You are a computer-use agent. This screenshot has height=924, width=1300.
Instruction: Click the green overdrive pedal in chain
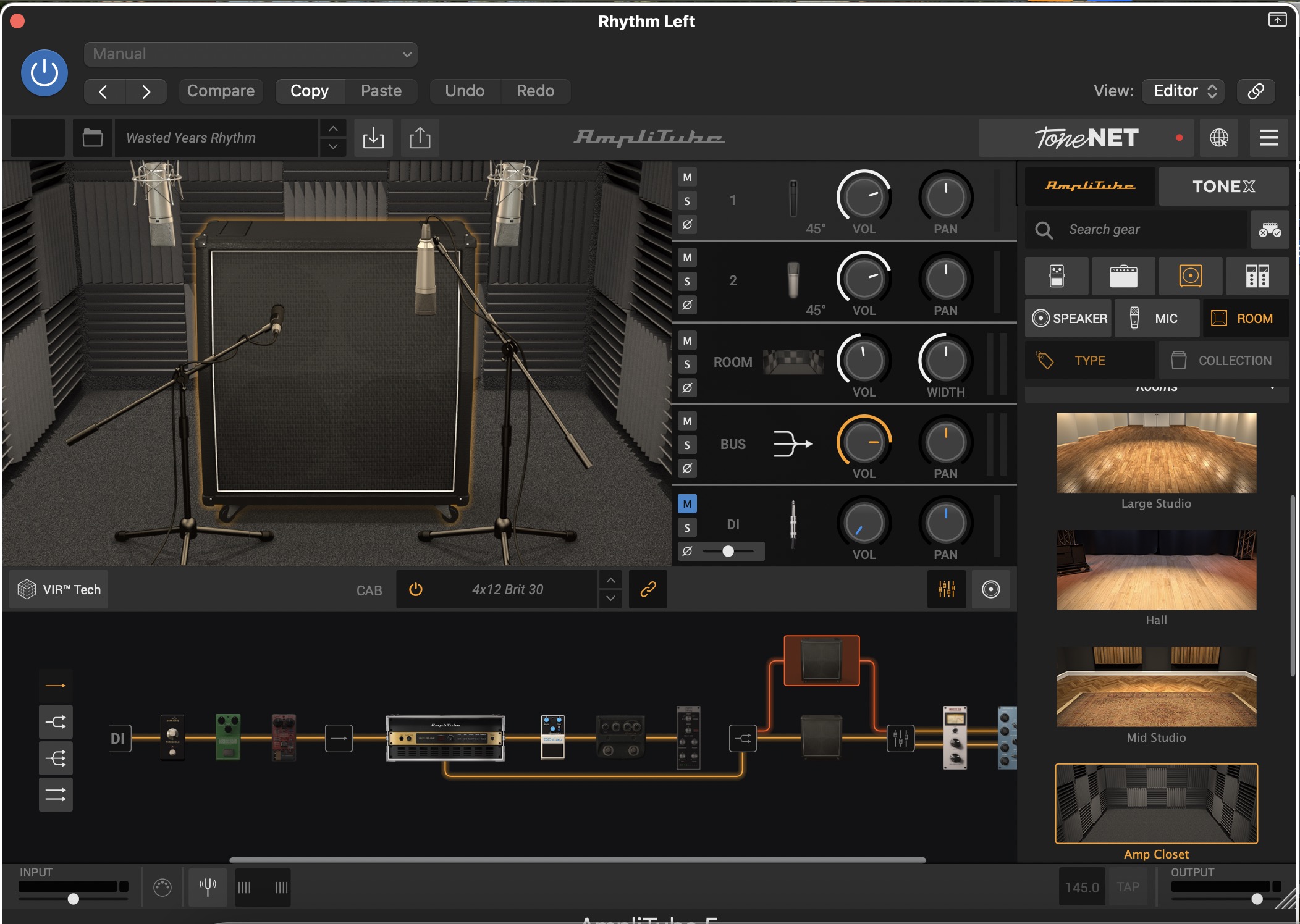click(228, 737)
